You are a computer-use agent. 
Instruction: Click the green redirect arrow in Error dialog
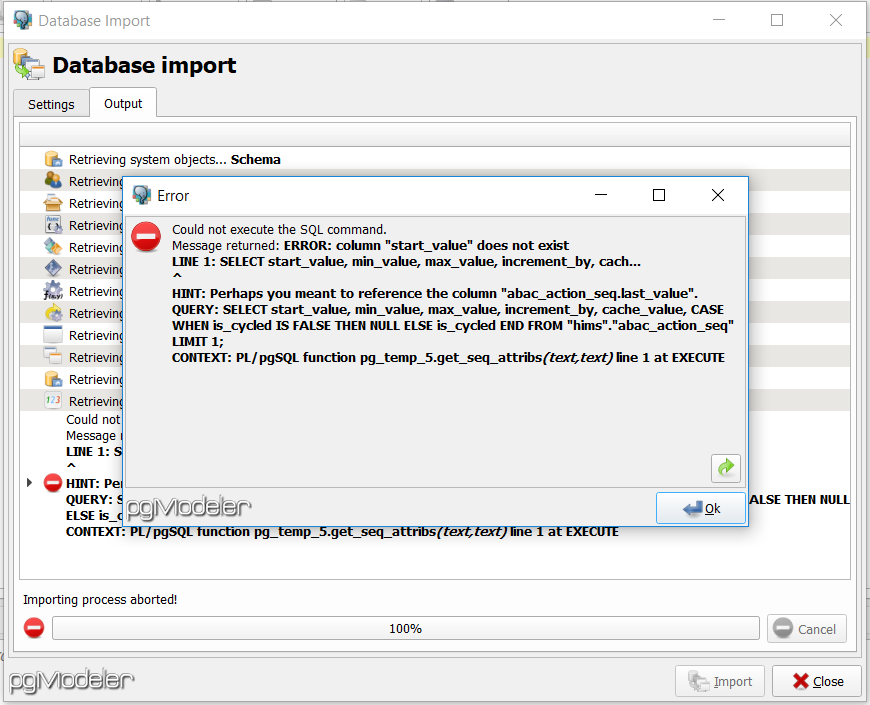point(726,468)
